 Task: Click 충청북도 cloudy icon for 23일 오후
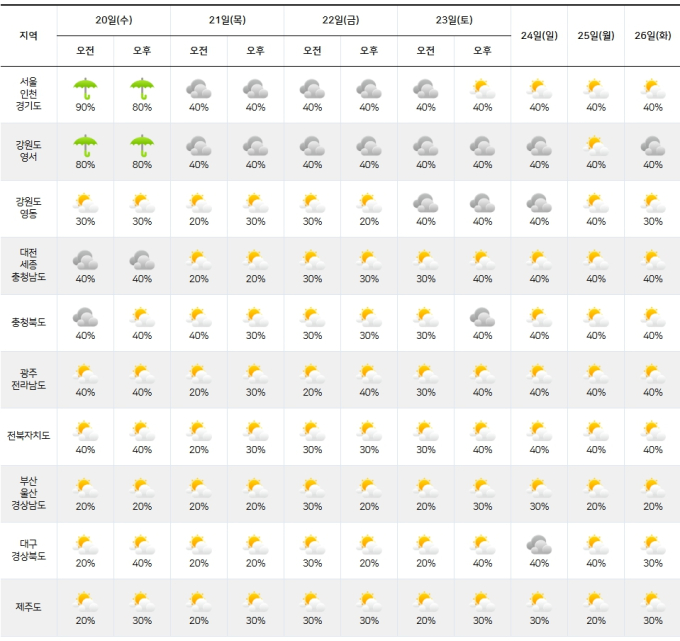[483, 317]
